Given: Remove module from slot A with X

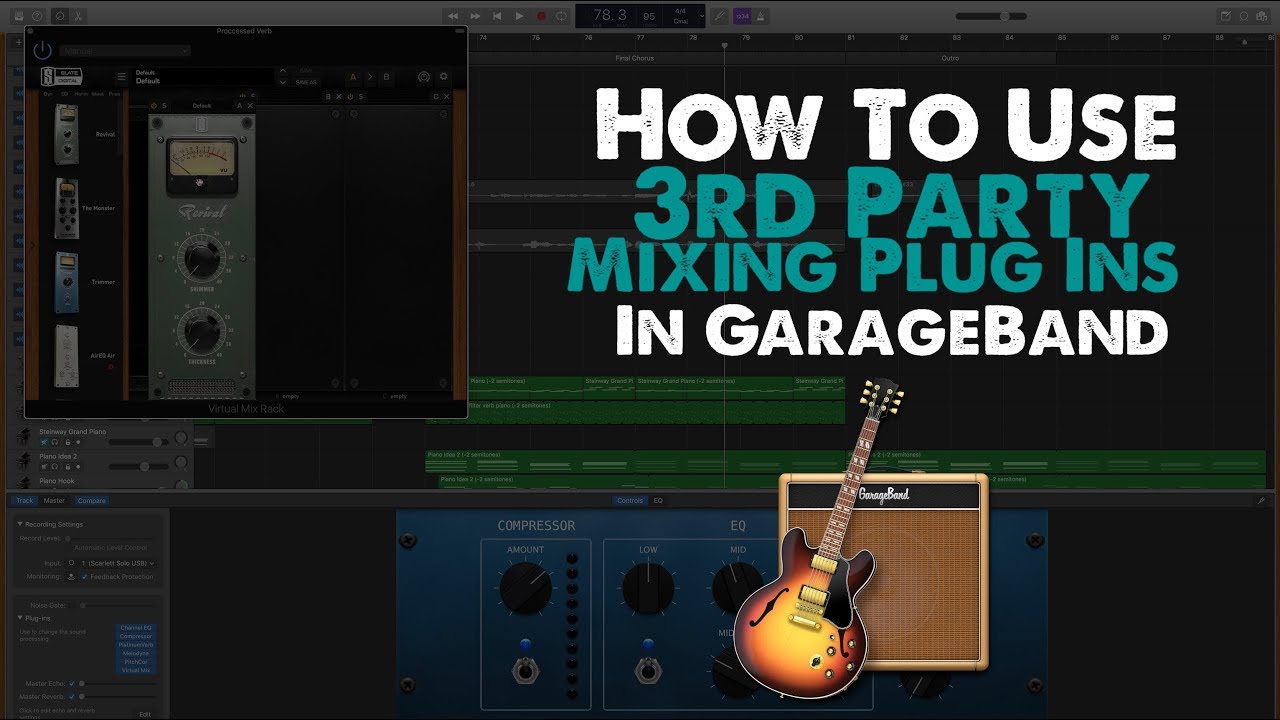Looking at the screenshot, I should [x=250, y=106].
